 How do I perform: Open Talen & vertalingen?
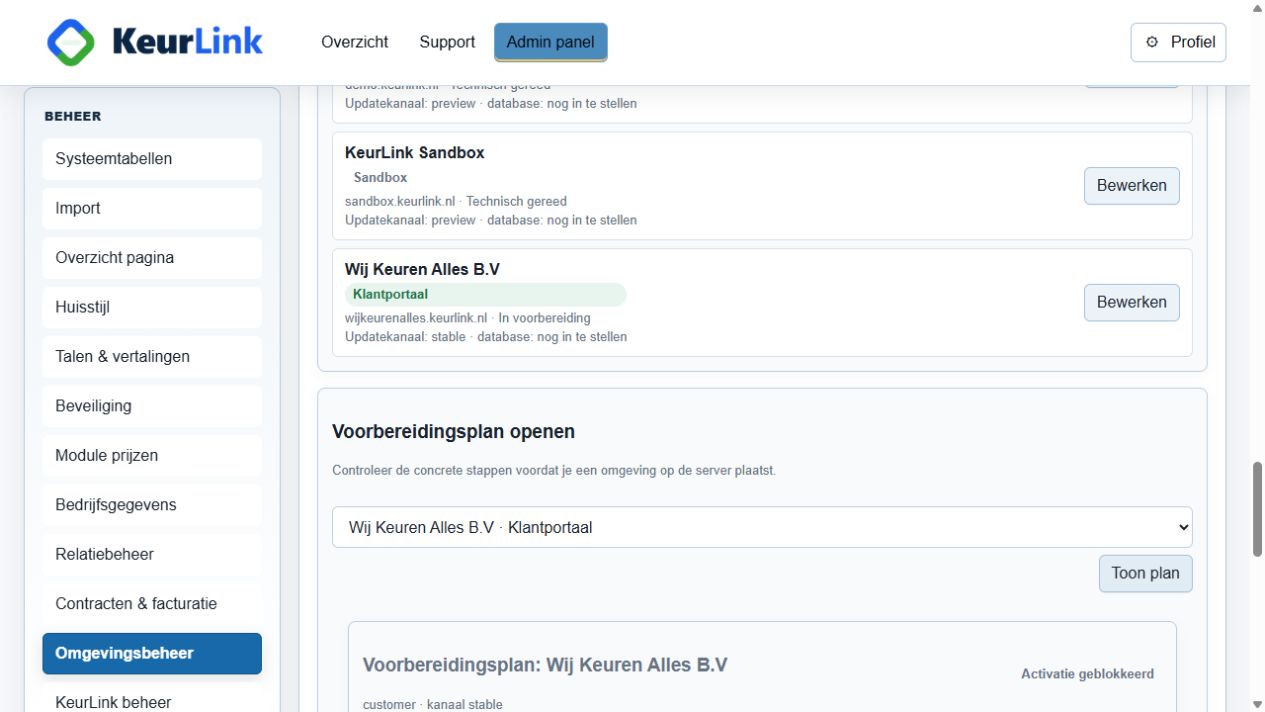click(152, 357)
